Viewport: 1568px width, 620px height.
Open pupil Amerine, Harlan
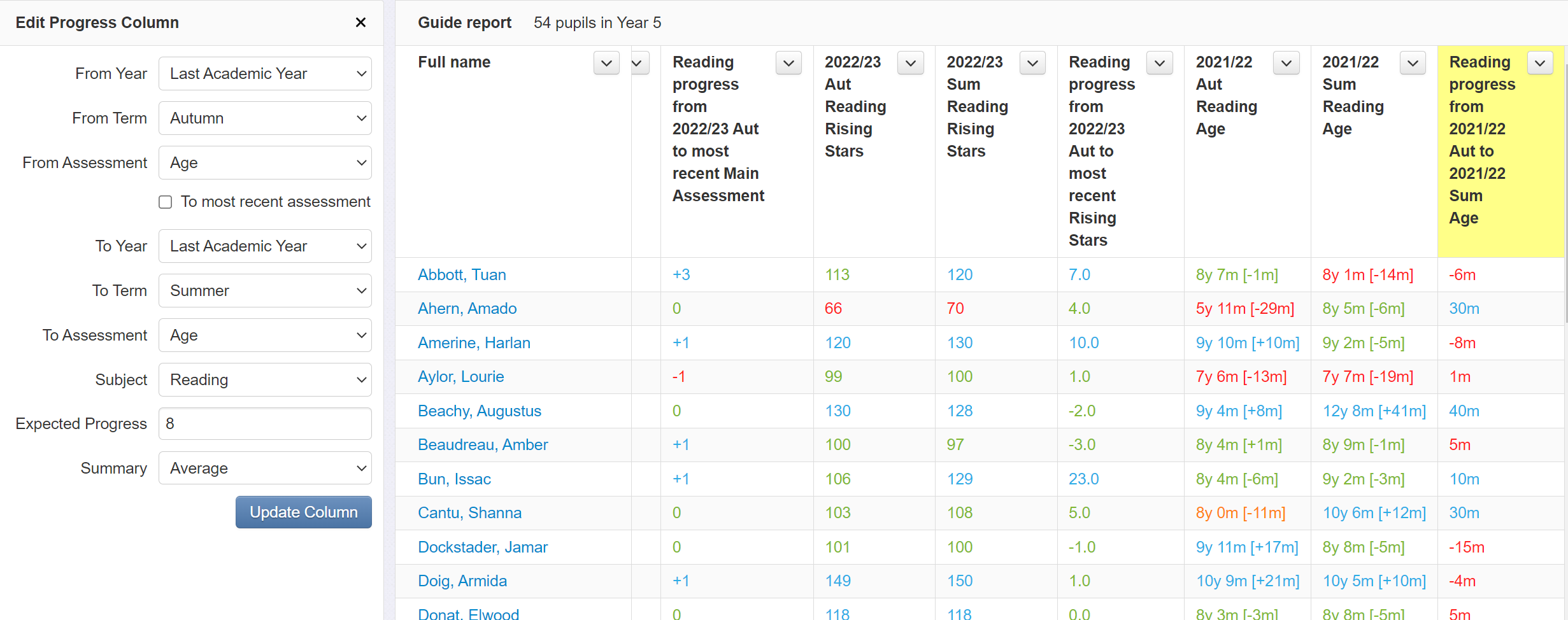tap(474, 343)
